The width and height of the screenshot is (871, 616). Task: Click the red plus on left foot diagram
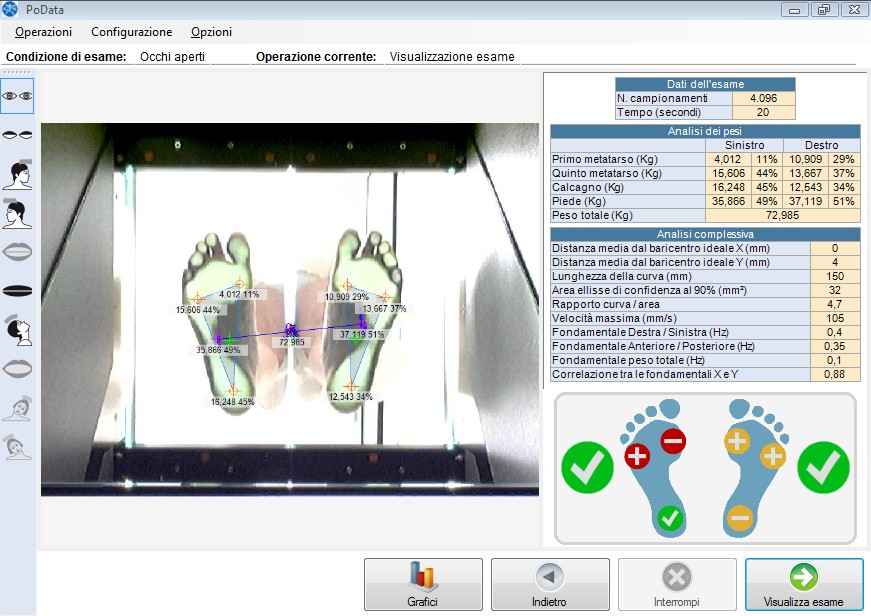coord(637,457)
